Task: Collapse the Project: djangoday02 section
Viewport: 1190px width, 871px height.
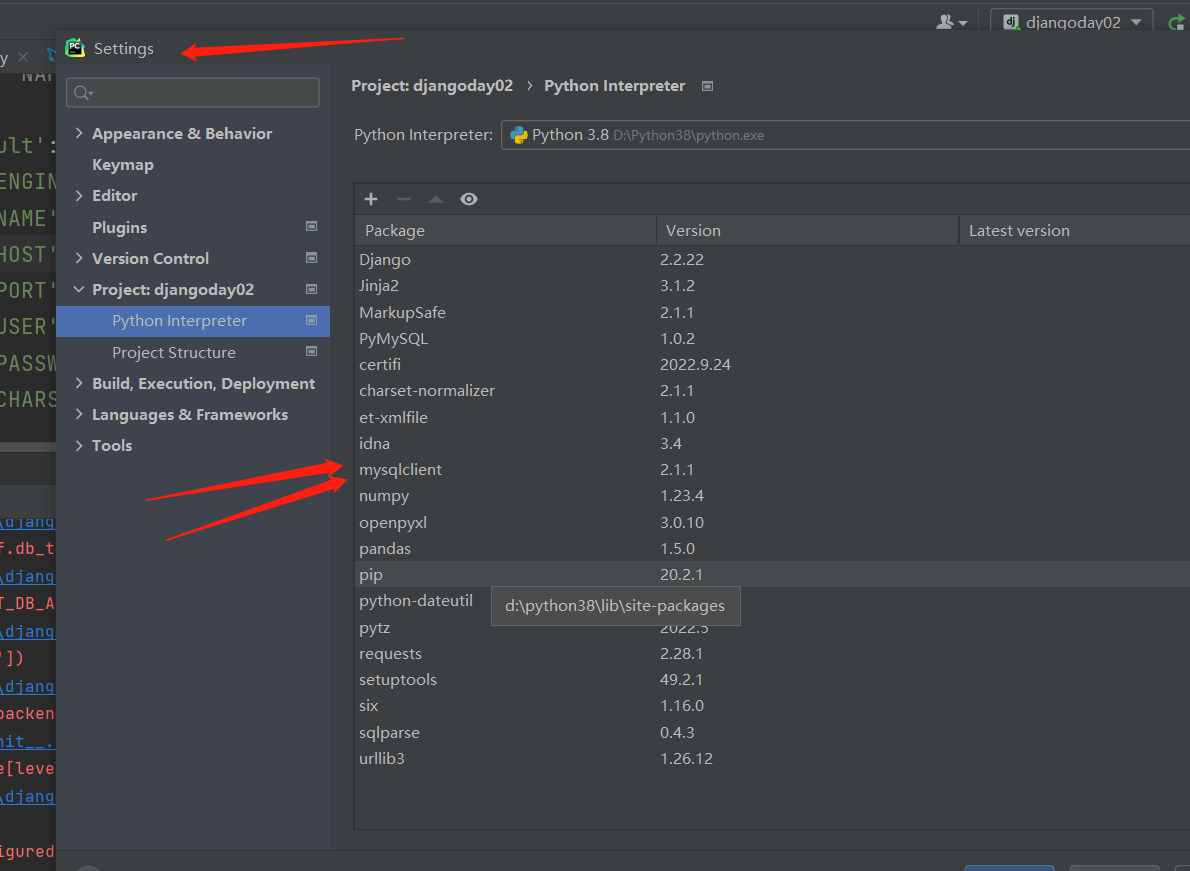Action: click(x=79, y=289)
